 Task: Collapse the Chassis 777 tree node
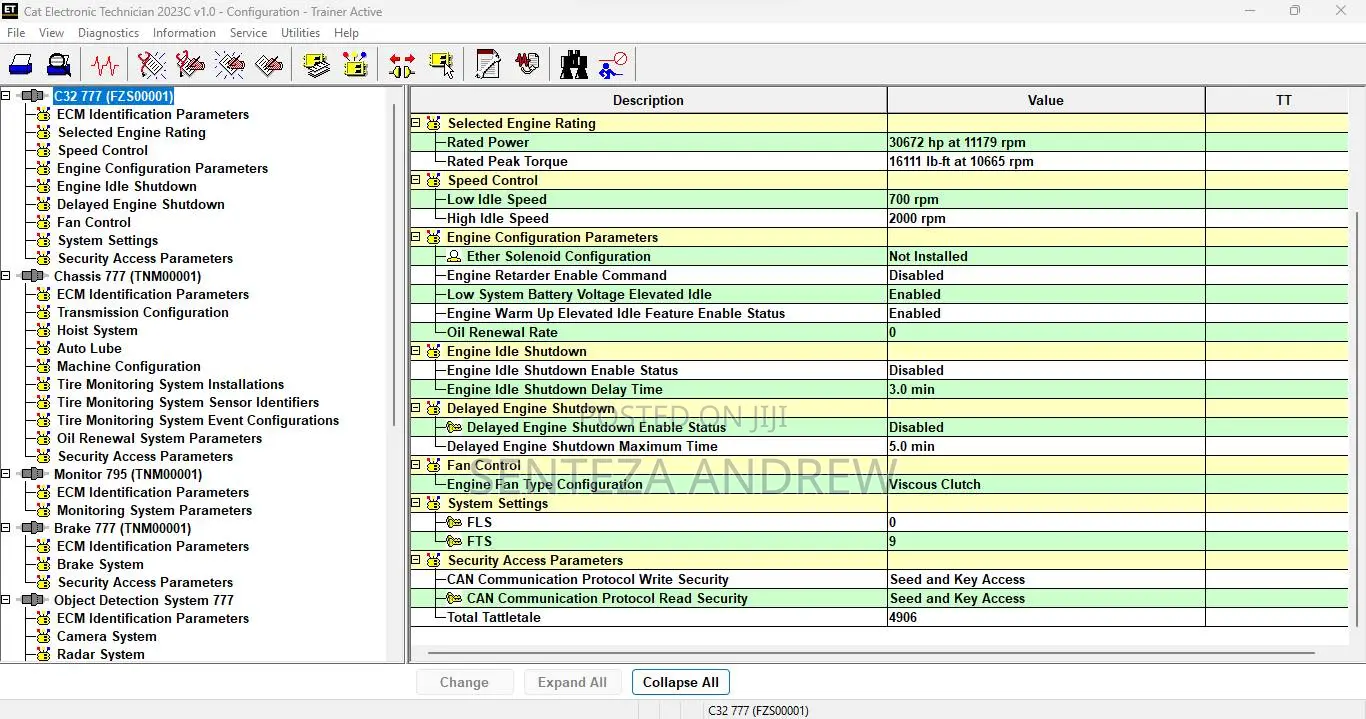6,276
